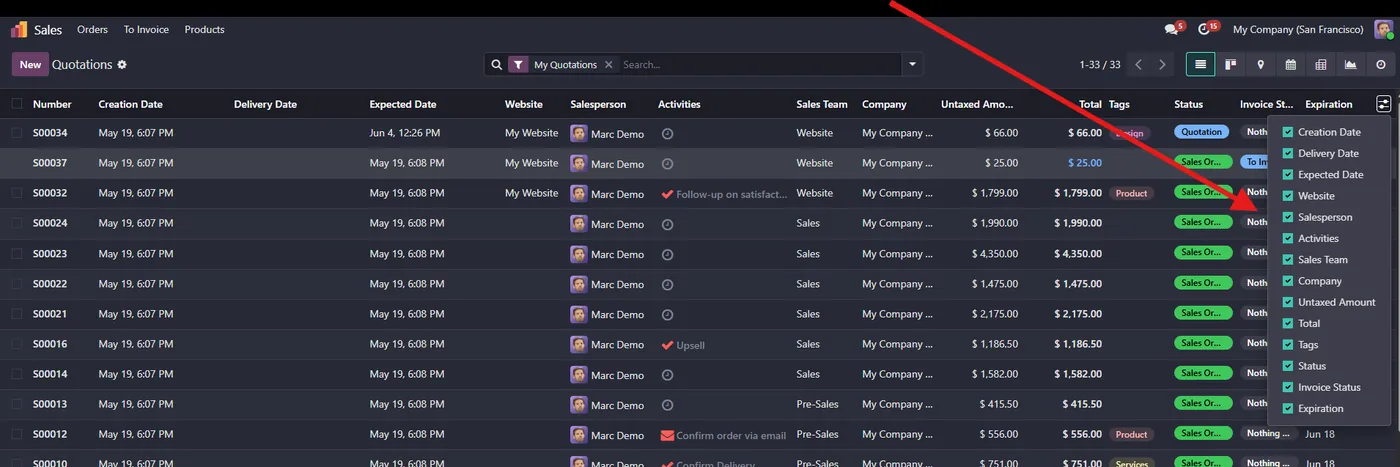Open the Sales app home icon
The image size is (1400, 467).
point(19,30)
